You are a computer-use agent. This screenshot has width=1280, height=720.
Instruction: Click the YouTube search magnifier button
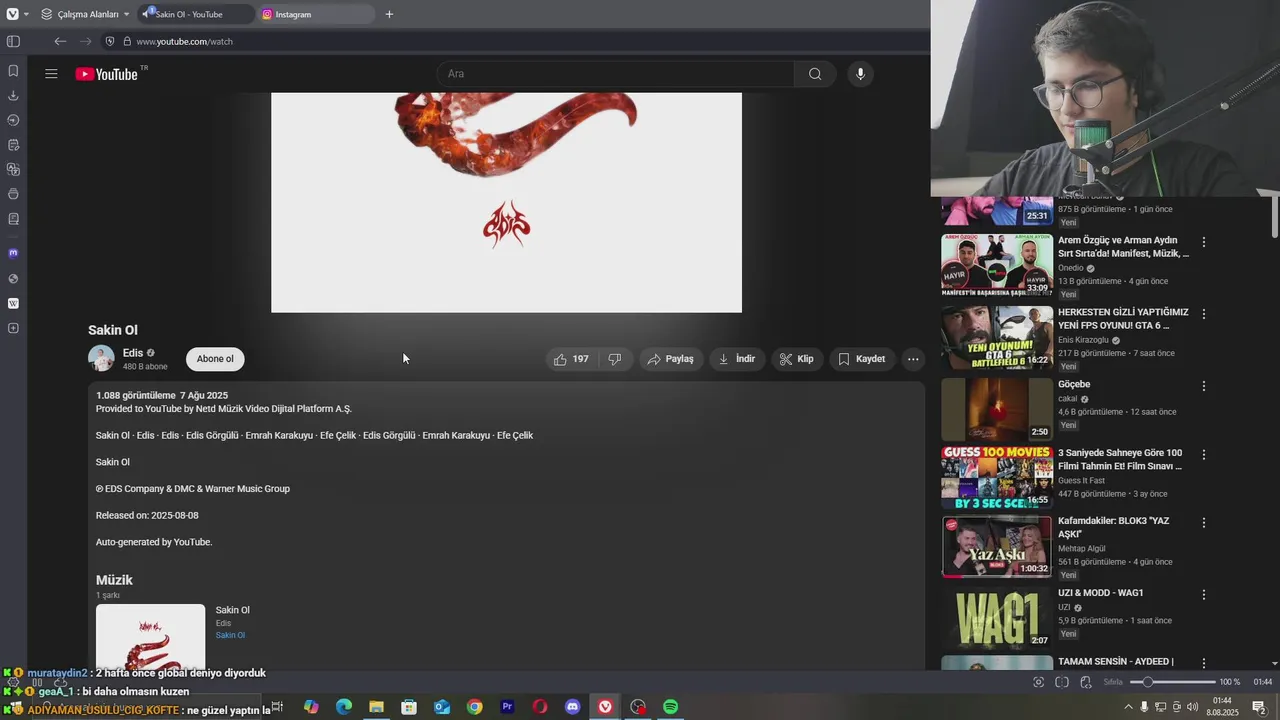pyautogui.click(x=815, y=74)
